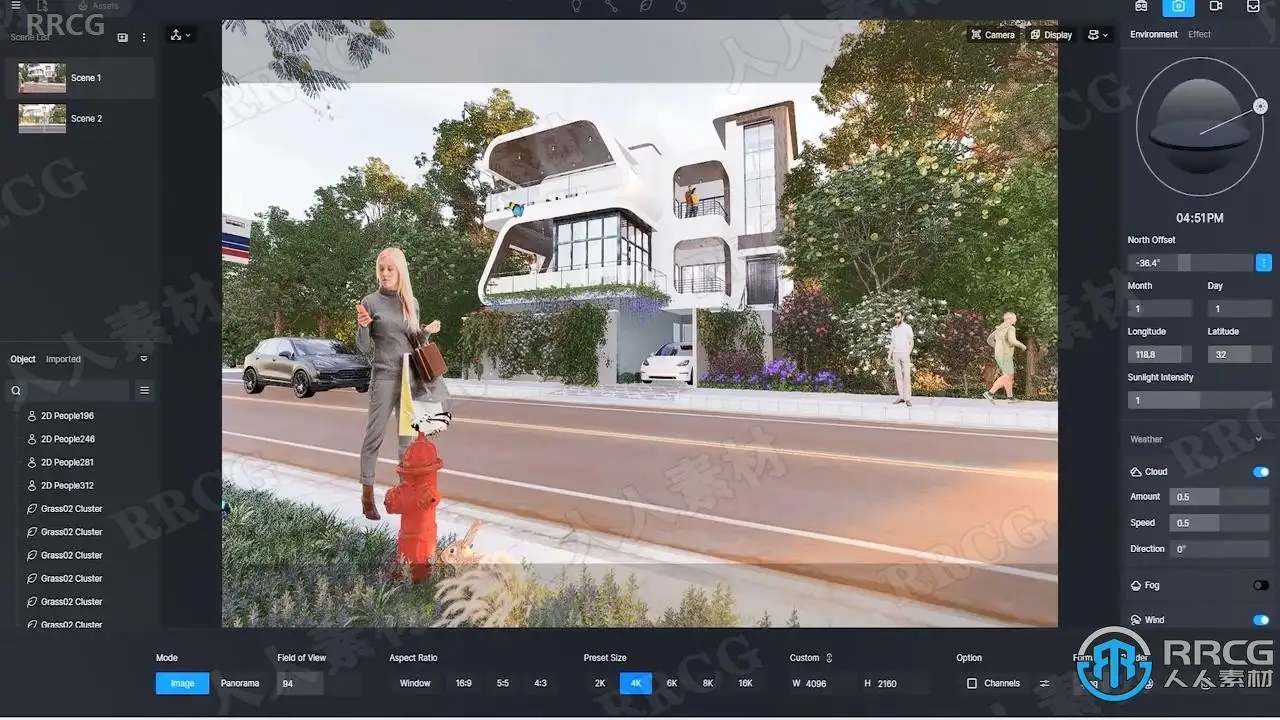Viewport: 1280px width, 720px height.
Task: Select the node path icon in top bar
Action: click(x=610, y=6)
